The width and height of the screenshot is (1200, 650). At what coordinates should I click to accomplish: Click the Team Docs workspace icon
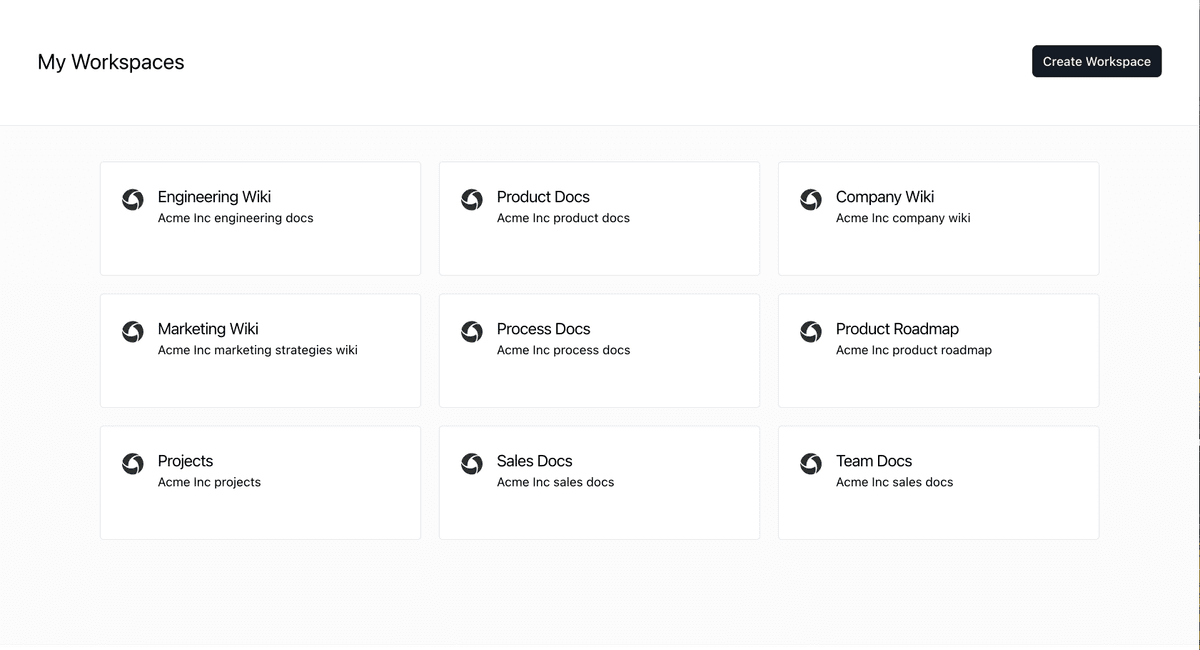pyautogui.click(x=811, y=464)
